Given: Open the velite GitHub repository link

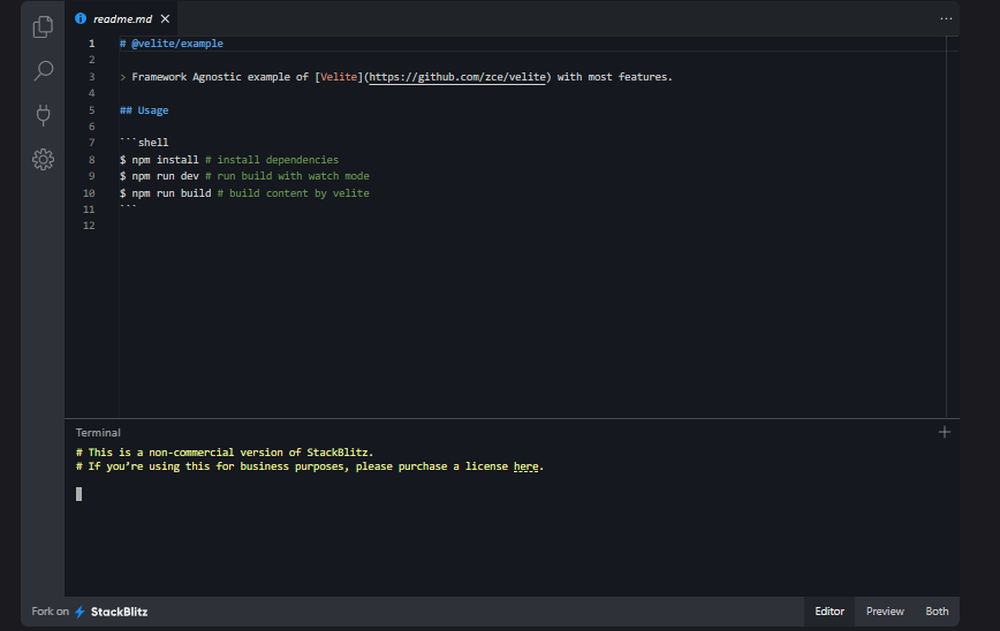Looking at the screenshot, I should (457, 76).
